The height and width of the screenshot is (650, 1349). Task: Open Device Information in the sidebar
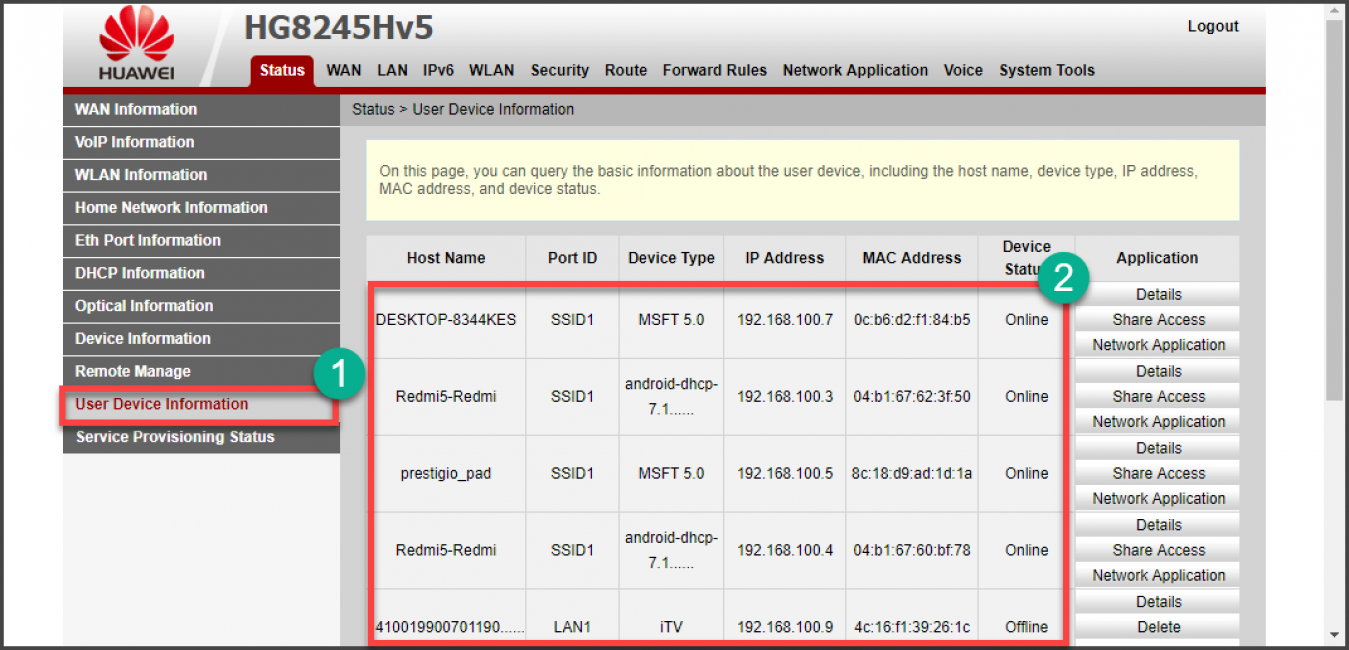point(201,339)
